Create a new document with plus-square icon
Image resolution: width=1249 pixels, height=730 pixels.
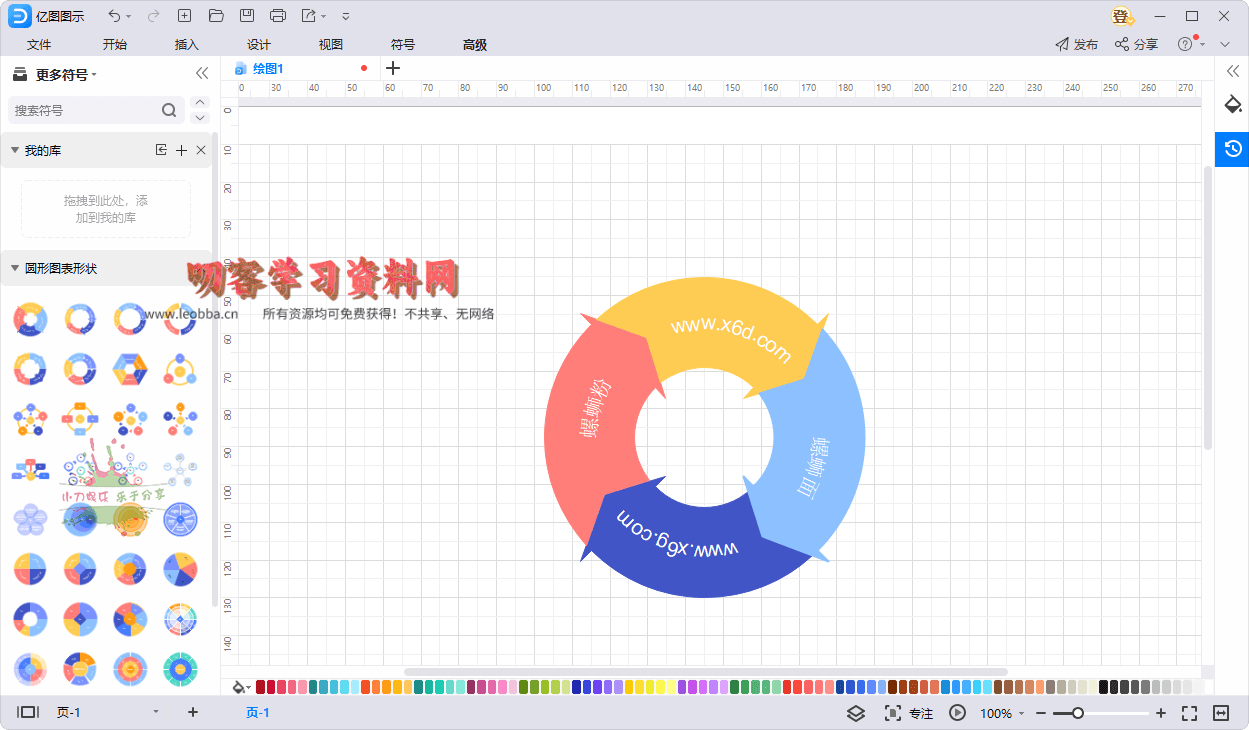184,16
